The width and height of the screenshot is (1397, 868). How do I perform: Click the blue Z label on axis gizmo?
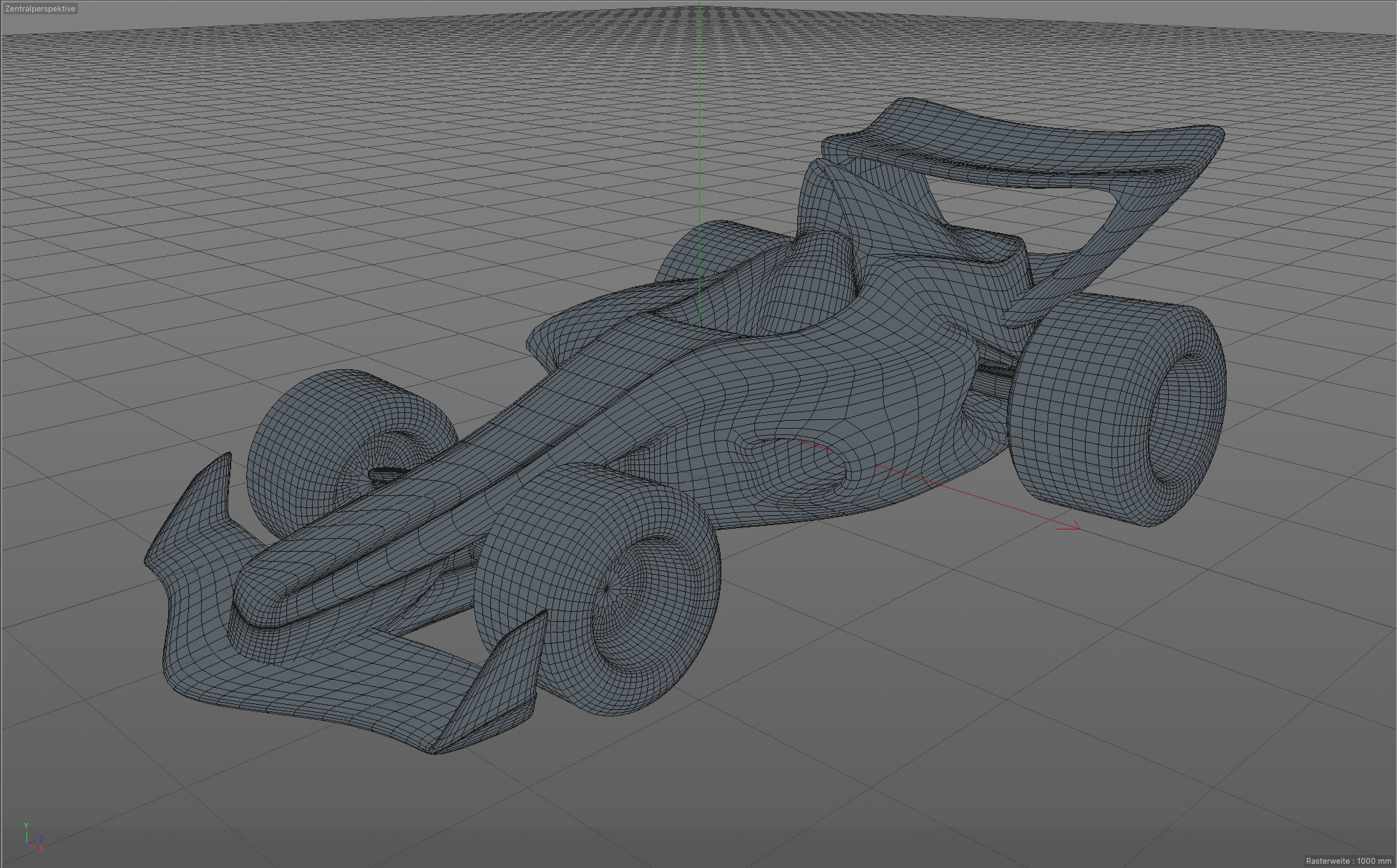click(x=41, y=839)
